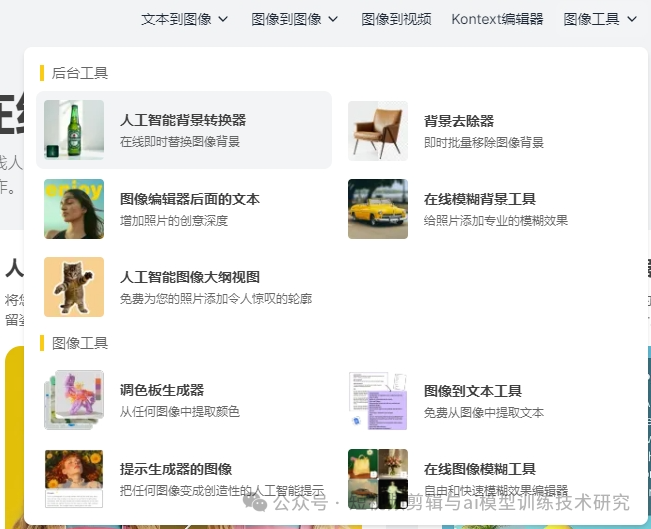
Task: Click the yellow car thumbnail
Action: coord(378,209)
